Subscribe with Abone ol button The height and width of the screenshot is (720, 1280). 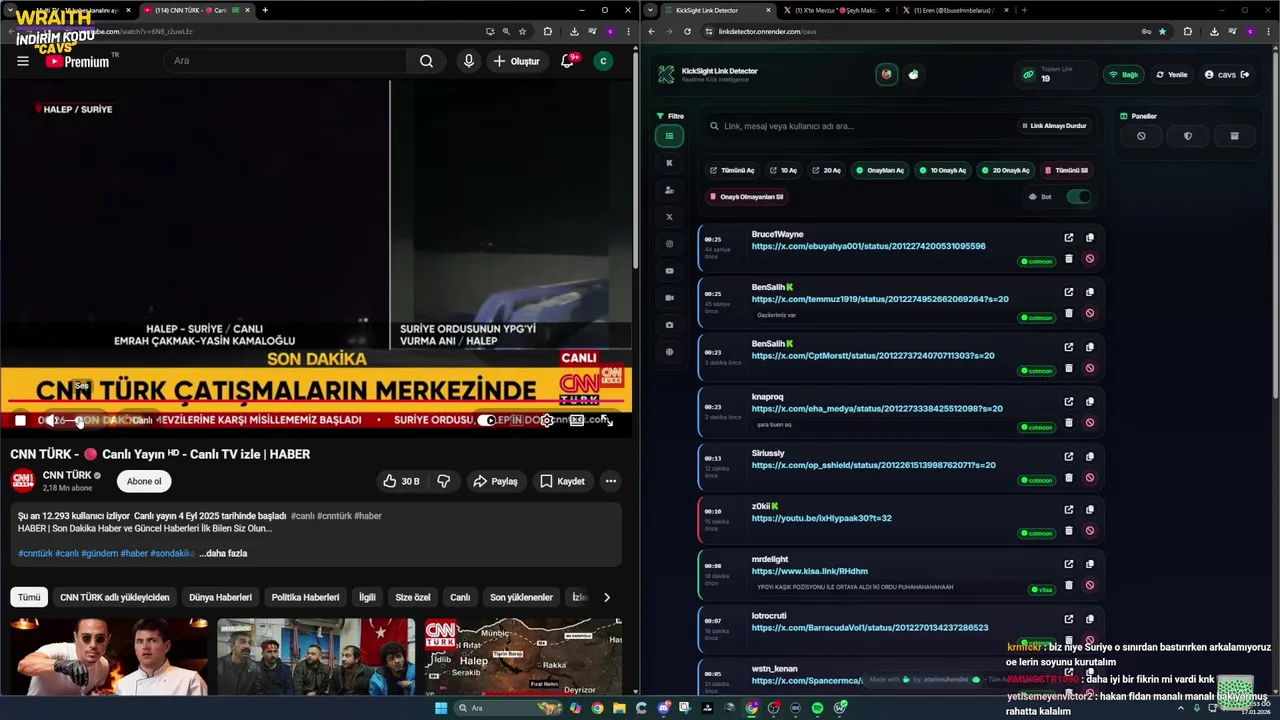pos(144,481)
